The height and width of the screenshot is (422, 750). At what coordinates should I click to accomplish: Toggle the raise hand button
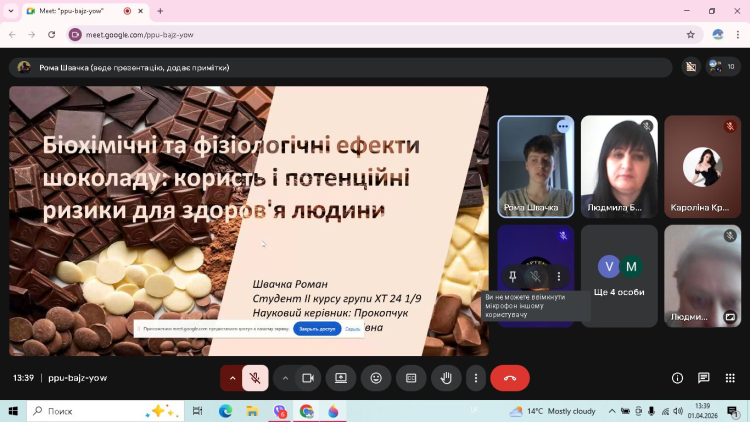click(446, 378)
